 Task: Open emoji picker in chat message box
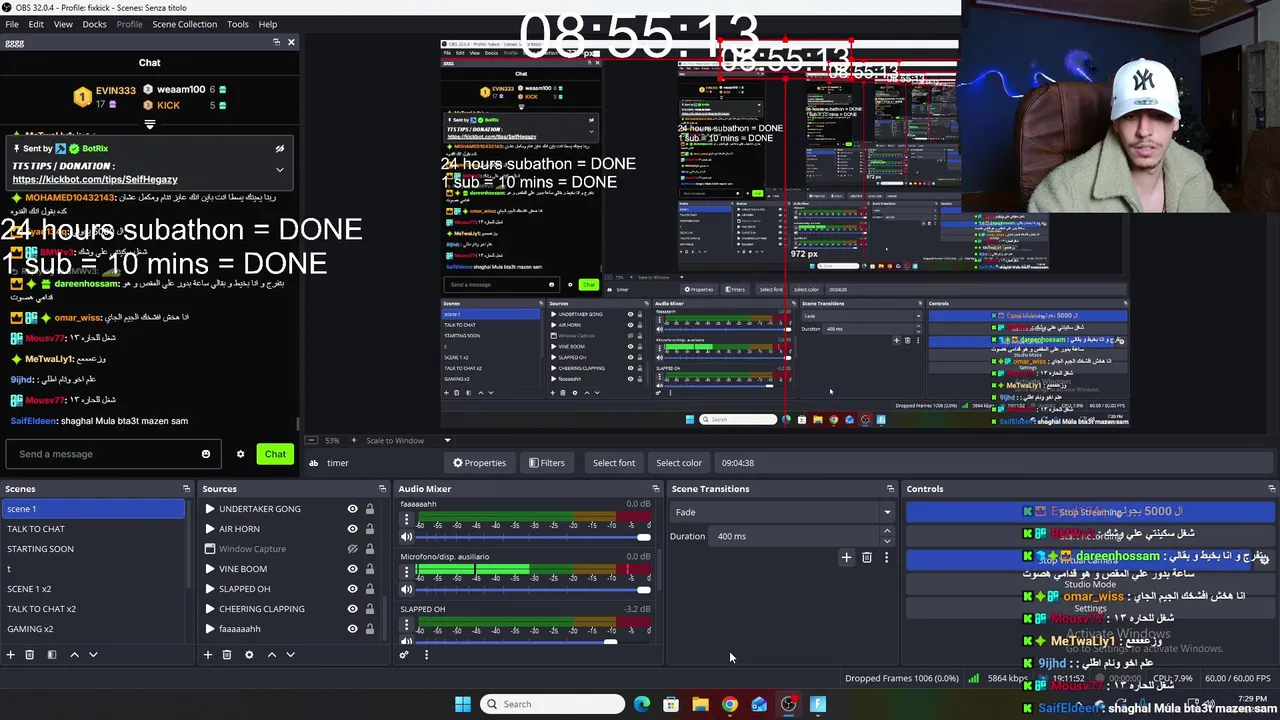(206, 454)
